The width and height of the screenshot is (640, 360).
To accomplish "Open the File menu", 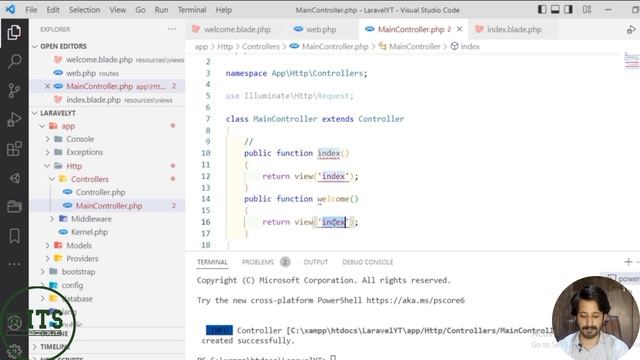I will [x=31, y=10].
